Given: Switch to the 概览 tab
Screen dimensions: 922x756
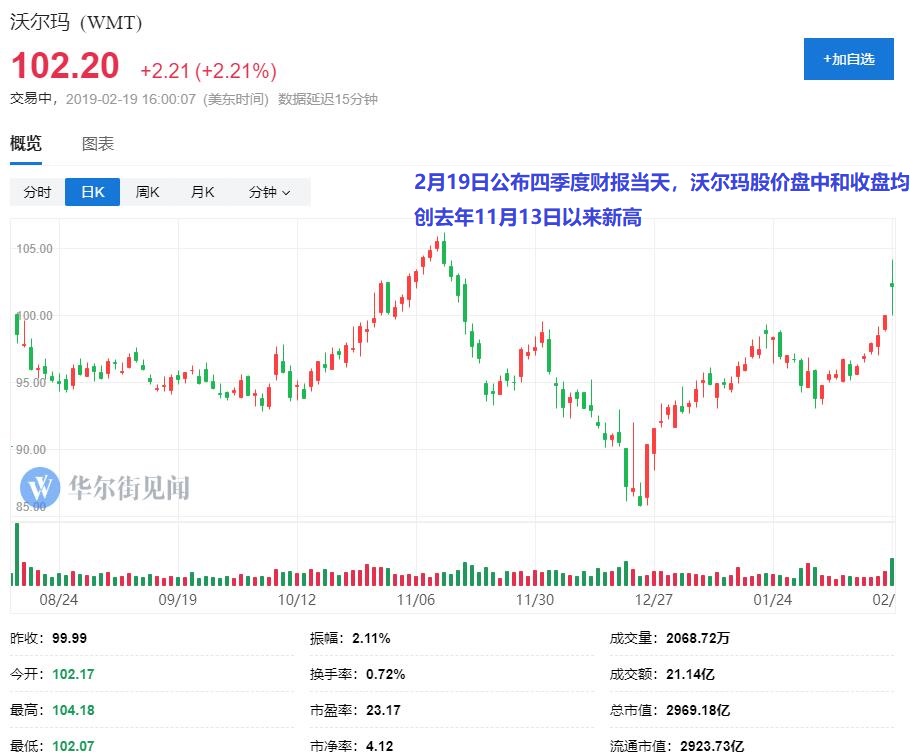Looking at the screenshot, I should pos(26,144).
